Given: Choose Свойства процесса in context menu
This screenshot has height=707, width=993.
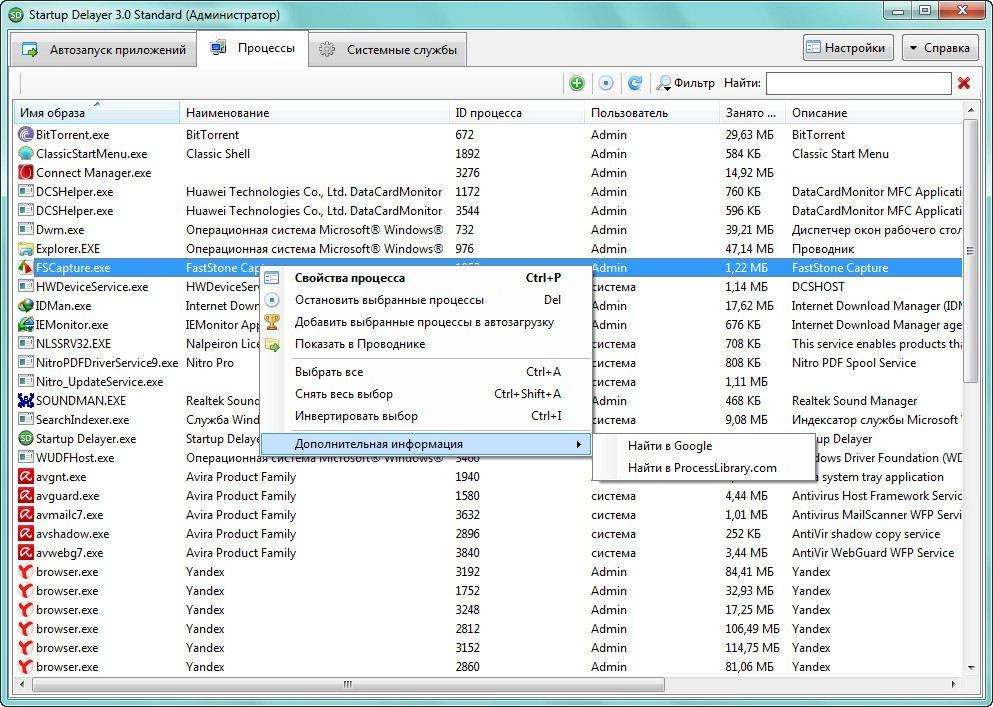Looking at the screenshot, I should (x=426, y=277).
